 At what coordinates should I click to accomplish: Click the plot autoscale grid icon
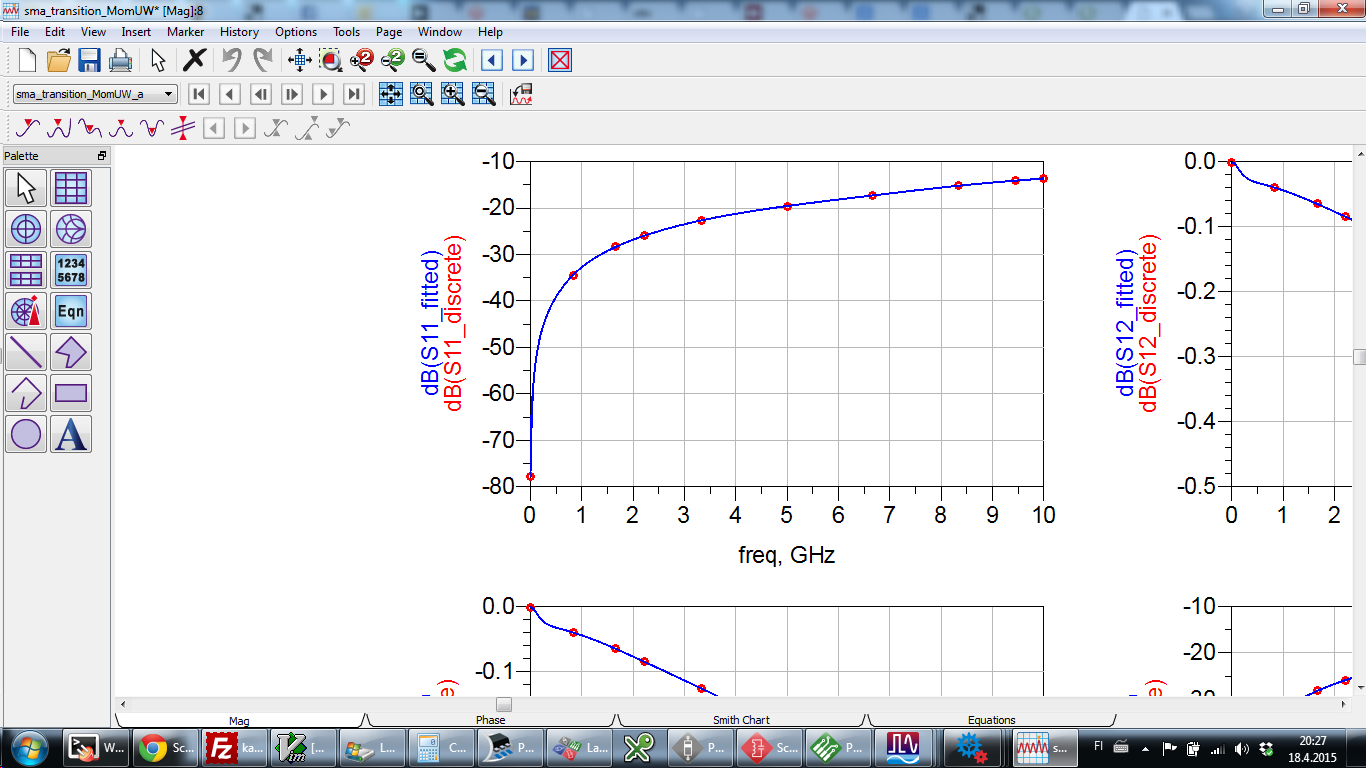[391, 94]
